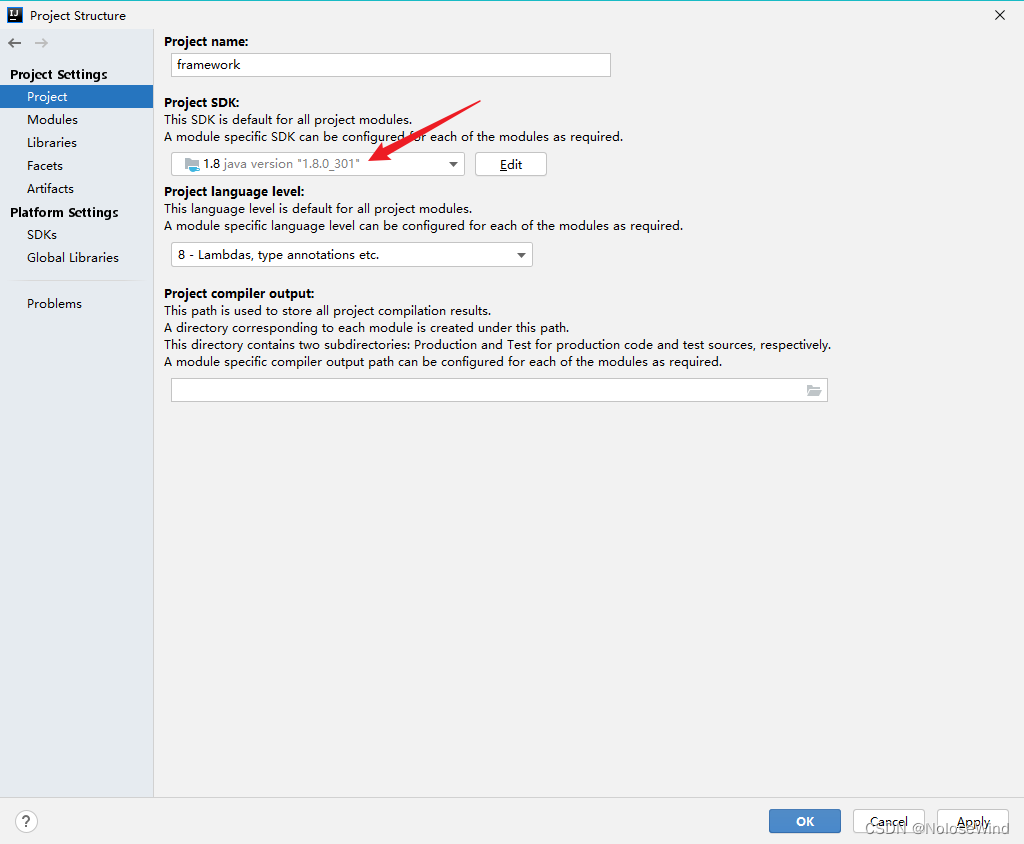This screenshot has width=1024, height=844.
Task: Click the forward navigation arrow
Action: (39, 43)
